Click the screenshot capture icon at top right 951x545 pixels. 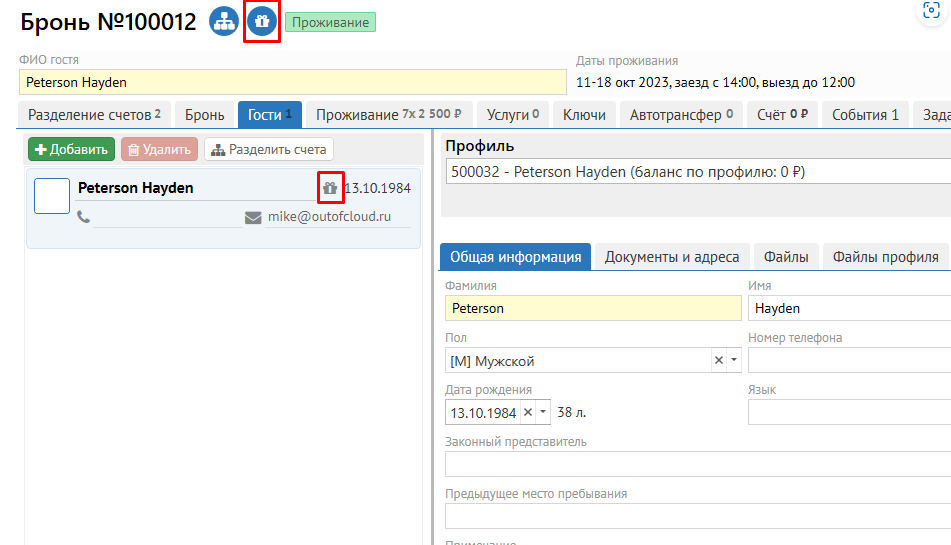932,11
